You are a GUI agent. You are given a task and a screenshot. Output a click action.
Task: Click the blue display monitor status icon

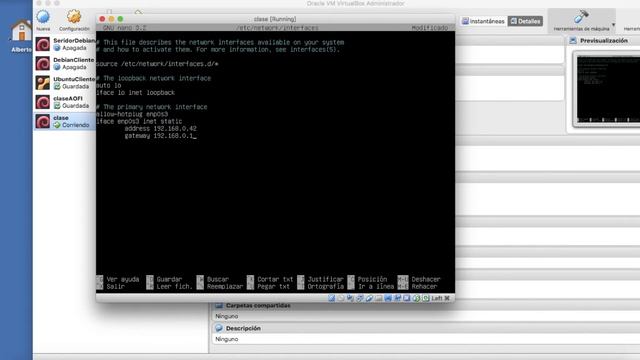click(x=388, y=298)
